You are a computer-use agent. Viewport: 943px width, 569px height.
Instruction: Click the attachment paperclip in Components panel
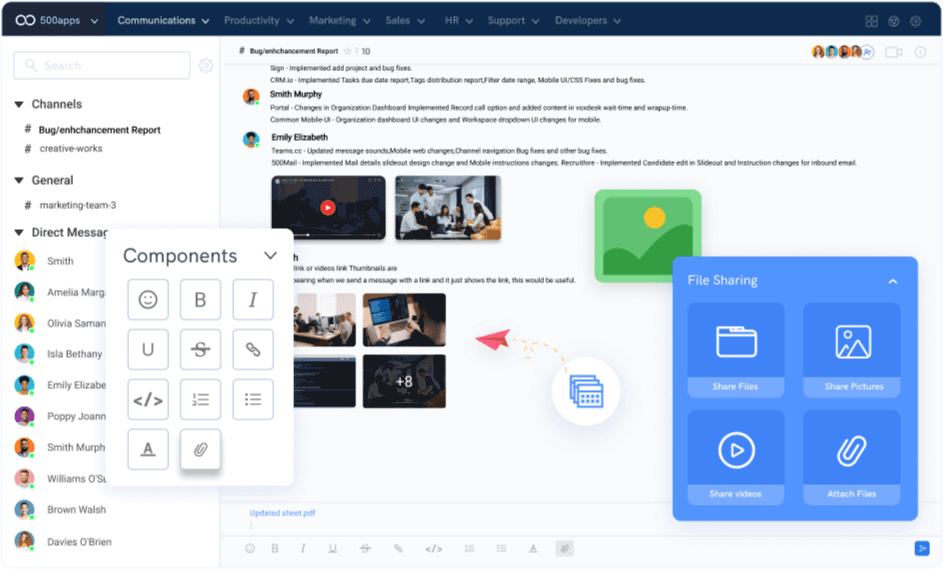(200, 449)
